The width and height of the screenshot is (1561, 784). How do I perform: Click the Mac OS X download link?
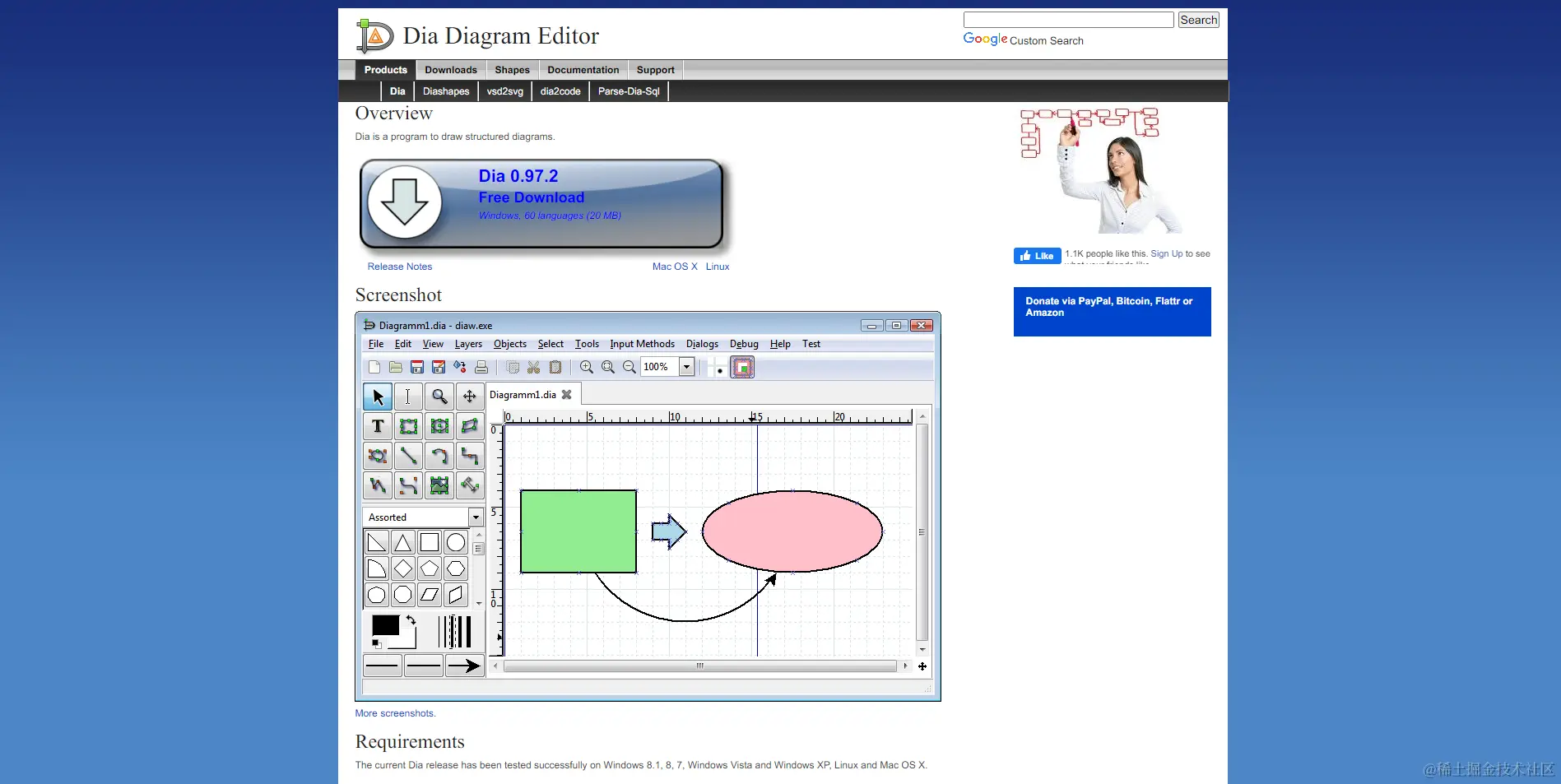coord(675,267)
